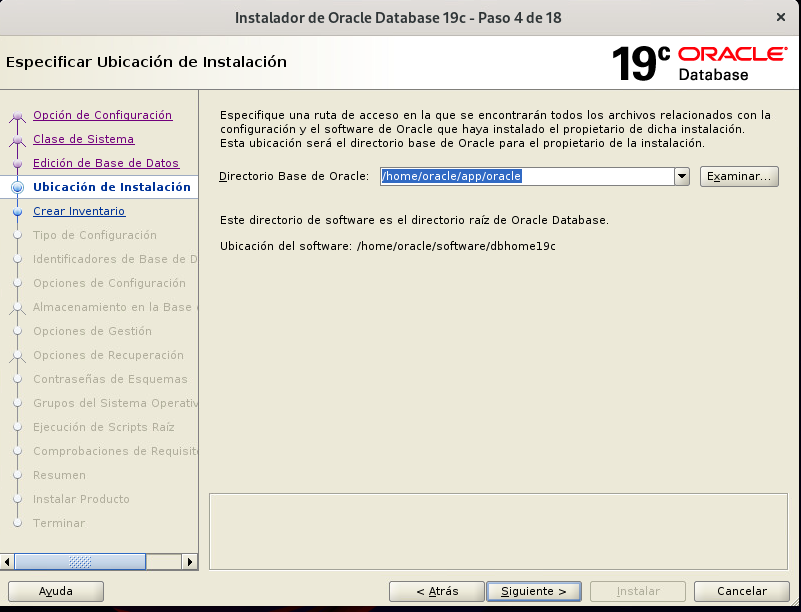Screen dimensions: 801x612
Task: Open help with the Ayuda button
Action: (55, 591)
